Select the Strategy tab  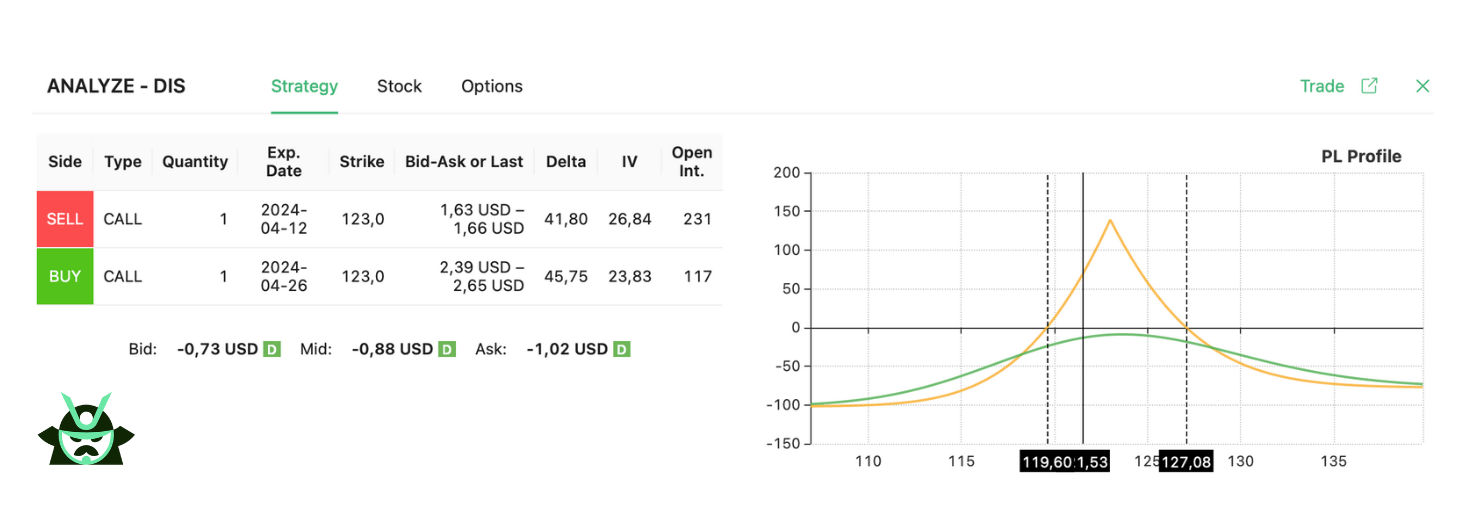304,86
